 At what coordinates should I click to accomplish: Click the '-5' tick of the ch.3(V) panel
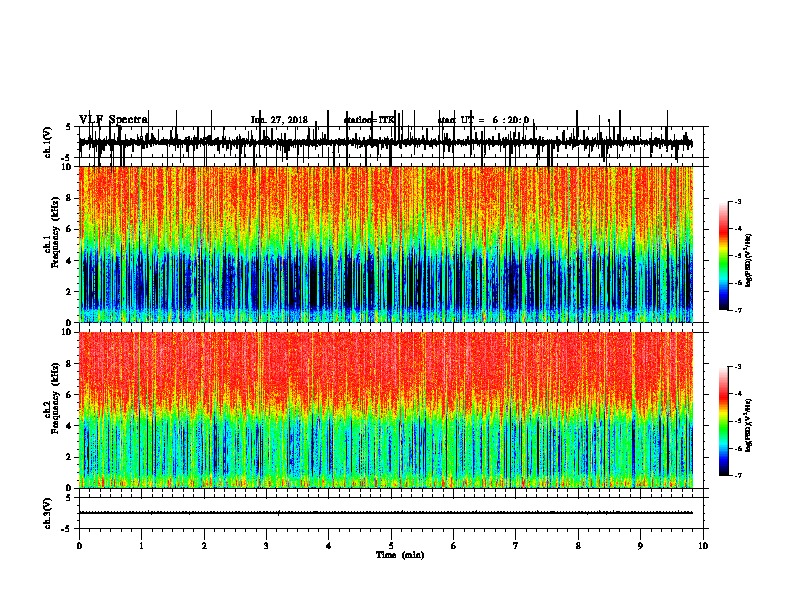pyautogui.click(x=67, y=529)
